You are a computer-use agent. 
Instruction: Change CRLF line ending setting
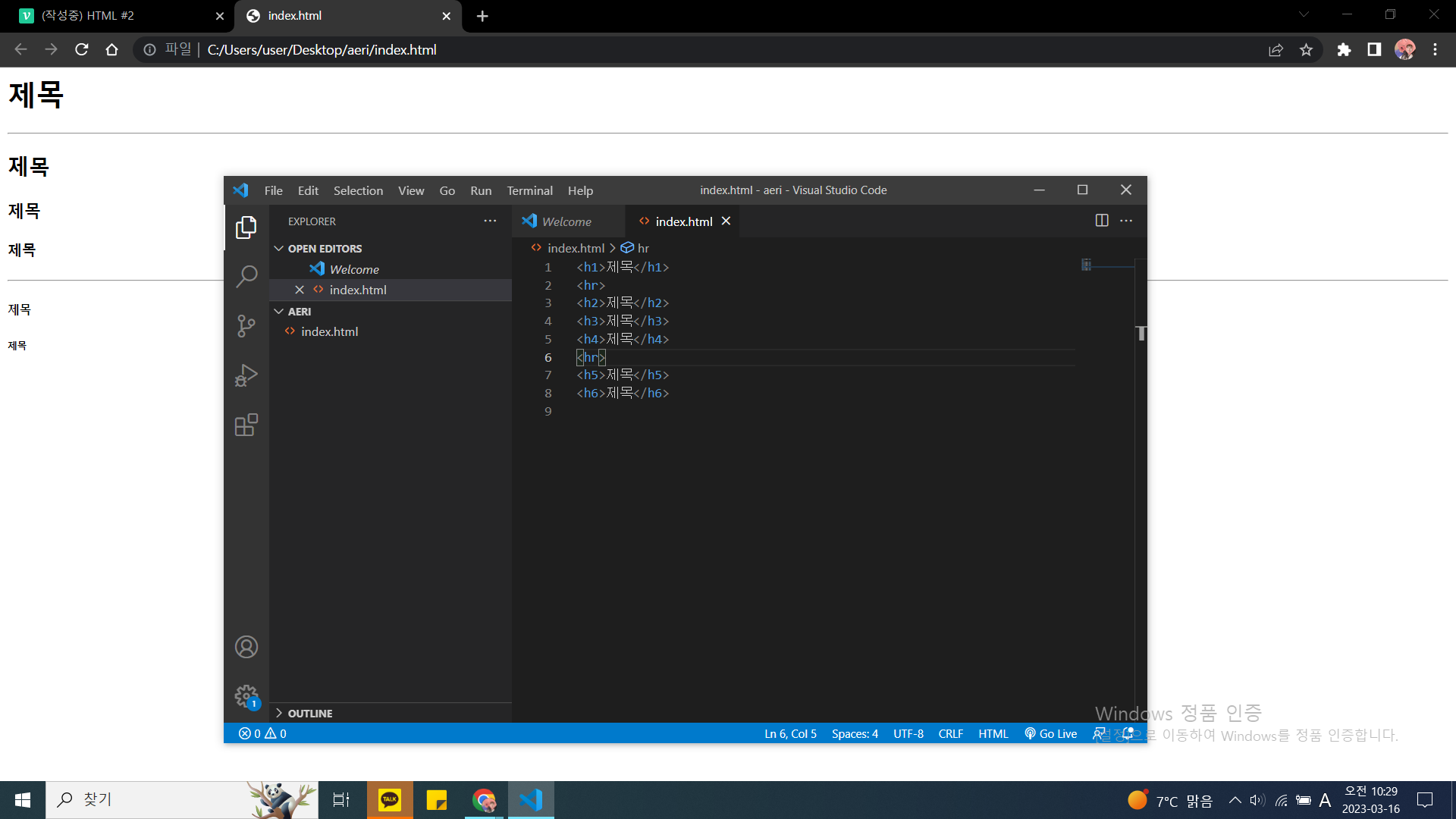950,733
